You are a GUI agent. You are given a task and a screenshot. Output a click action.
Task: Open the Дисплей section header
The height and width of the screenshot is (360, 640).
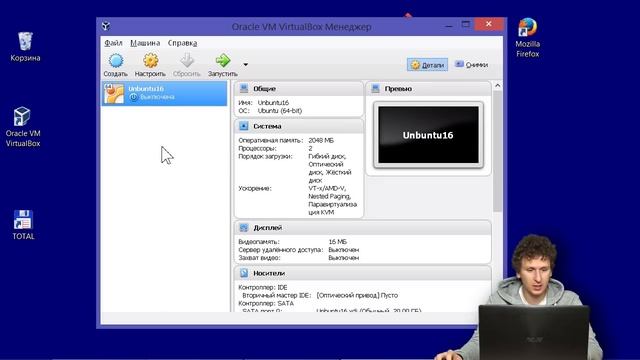(363, 228)
